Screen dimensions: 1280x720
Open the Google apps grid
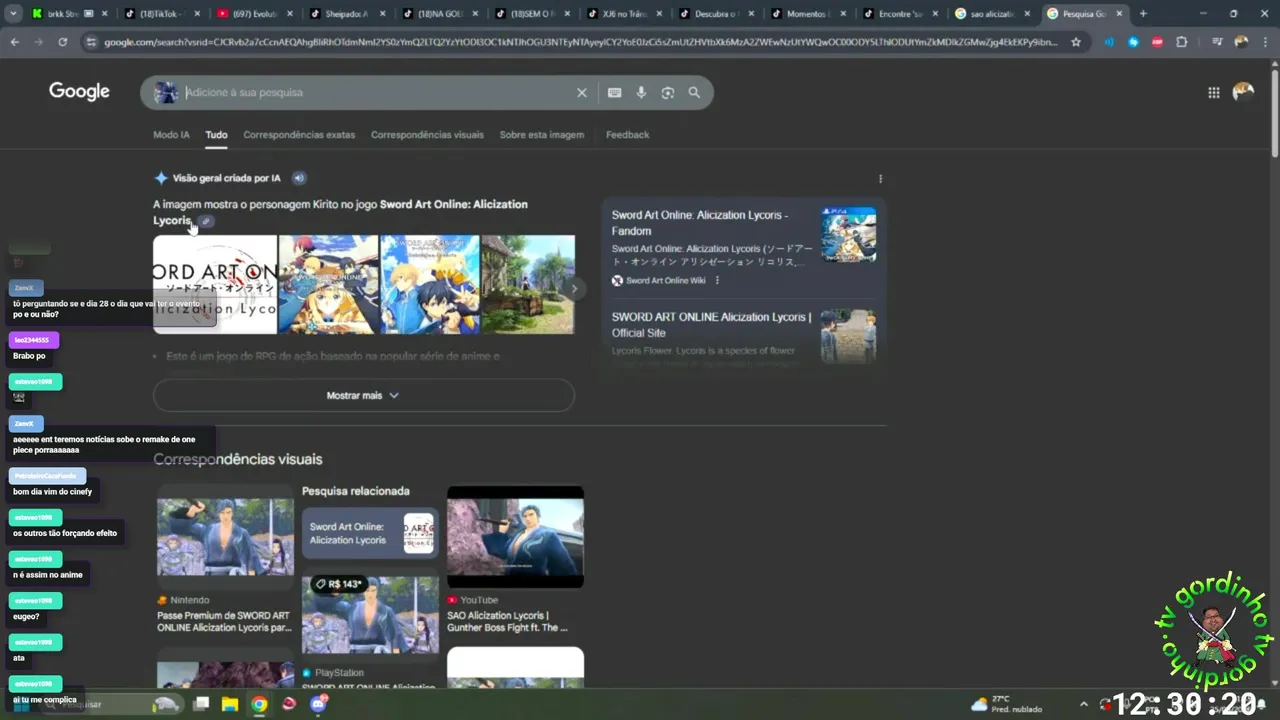coord(1213,92)
